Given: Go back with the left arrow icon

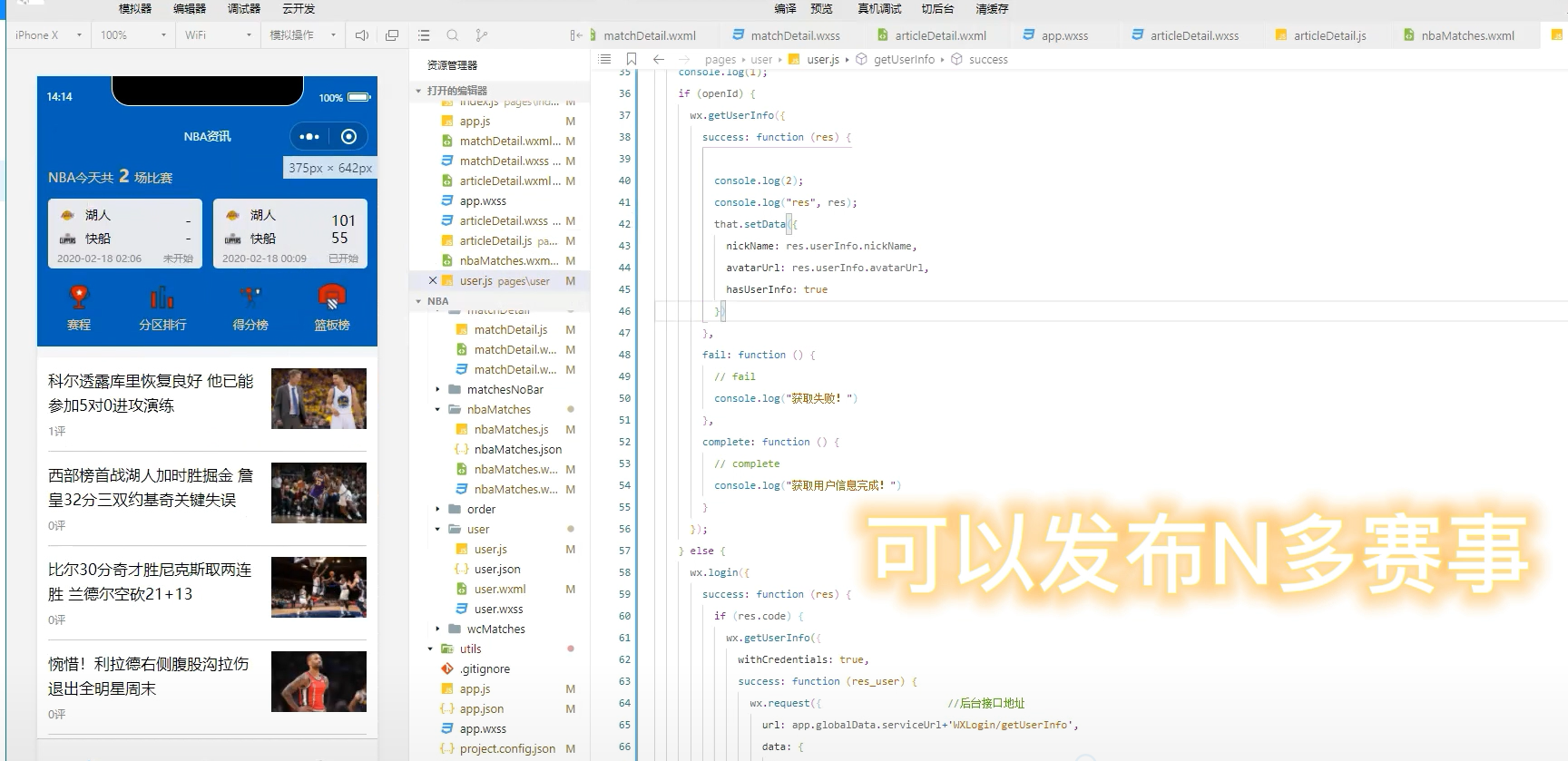Looking at the screenshot, I should [659, 59].
